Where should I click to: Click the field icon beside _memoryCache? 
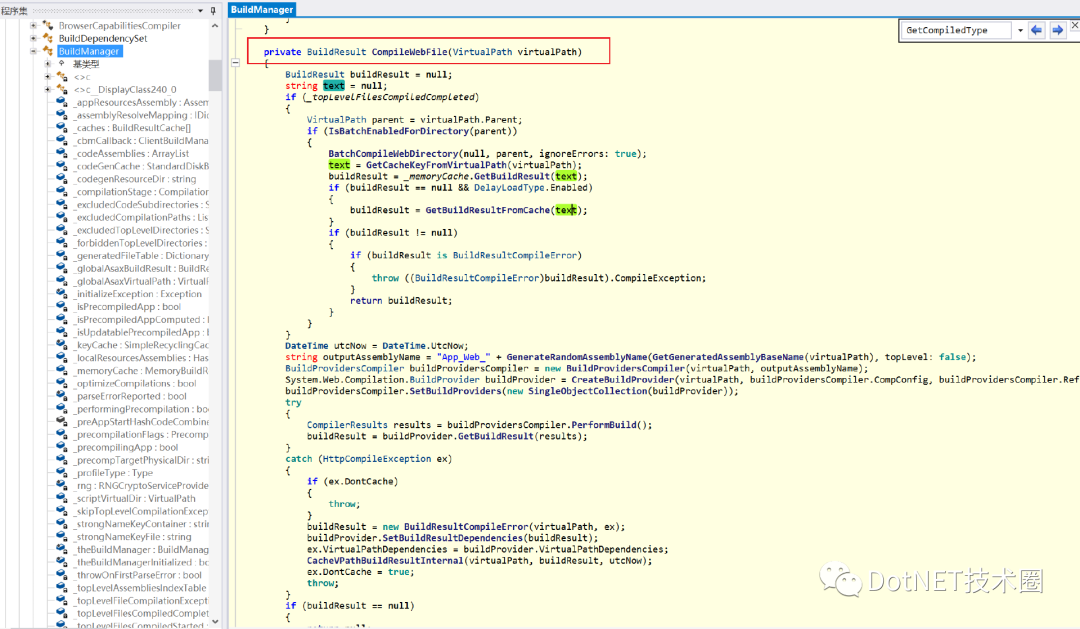point(62,371)
